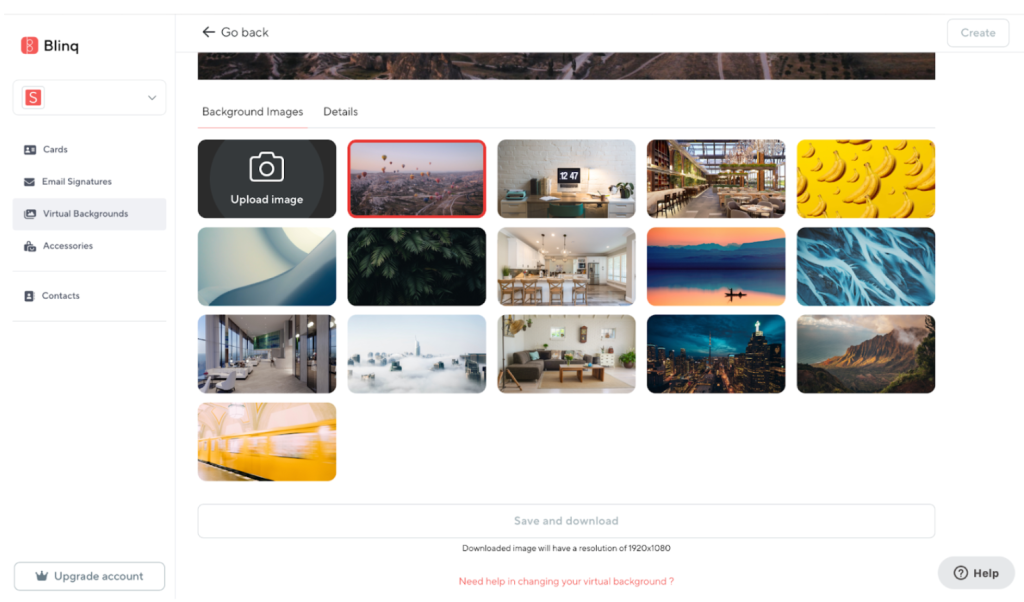The height and width of the screenshot is (602, 1024).
Task: Click the Contacts sidebar icon
Action: tap(30, 296)
